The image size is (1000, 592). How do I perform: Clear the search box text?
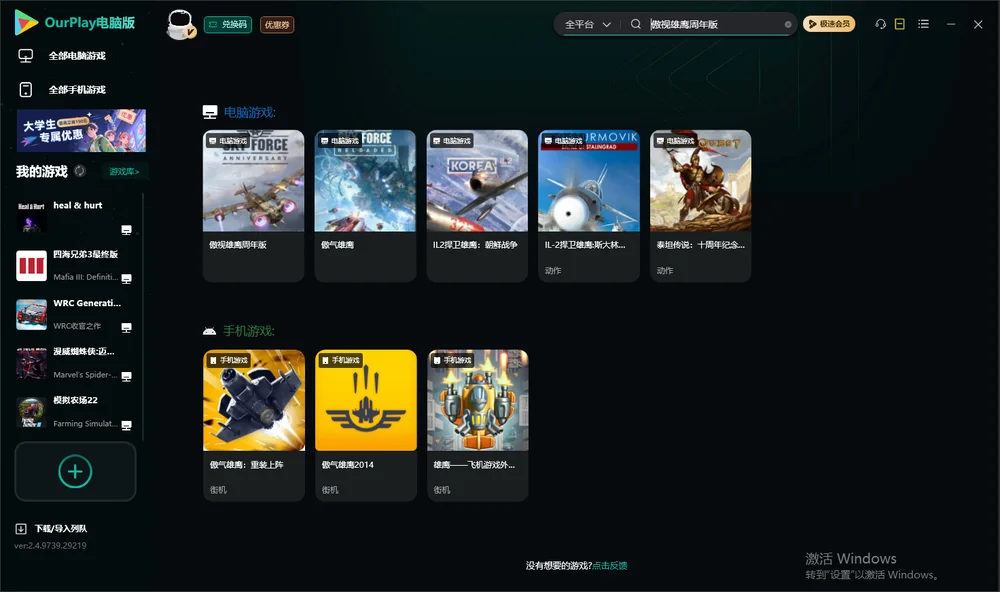pos(788,24)
